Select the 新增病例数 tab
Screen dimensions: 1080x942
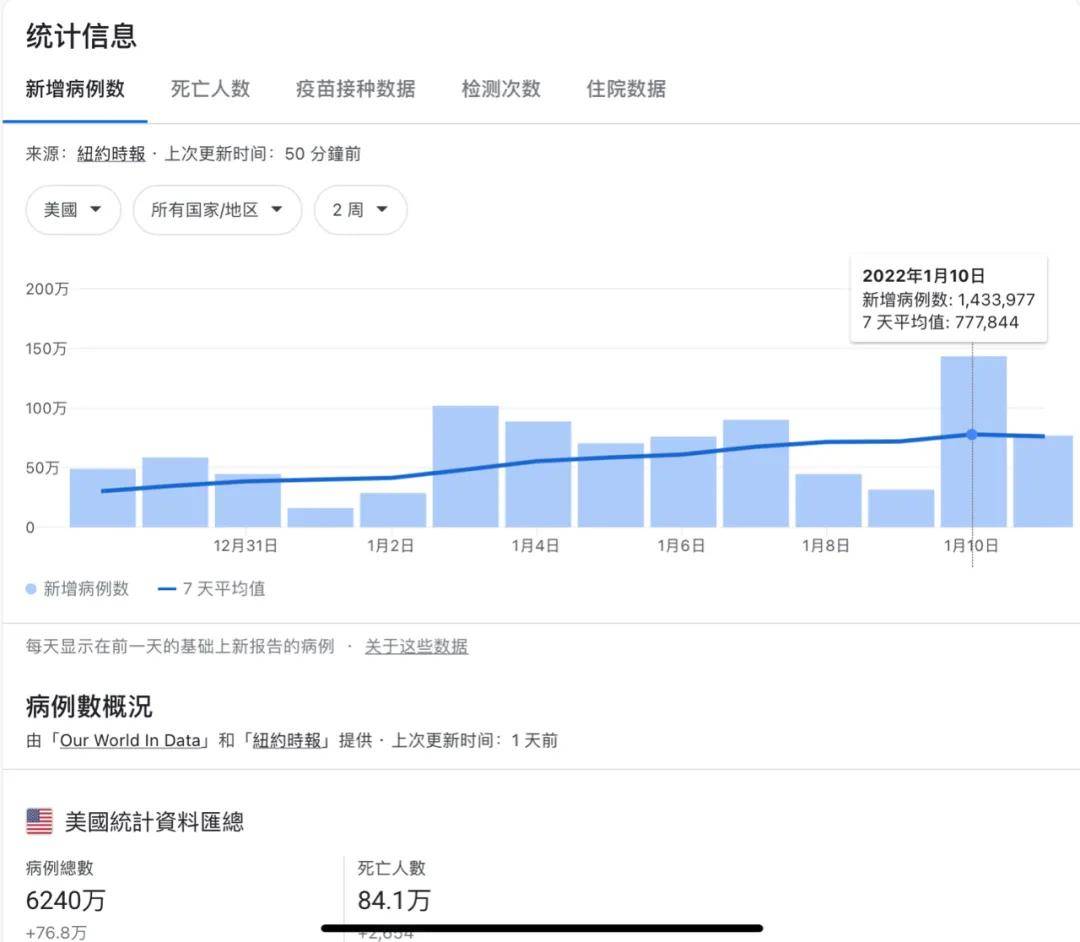[x=75, y=89]
